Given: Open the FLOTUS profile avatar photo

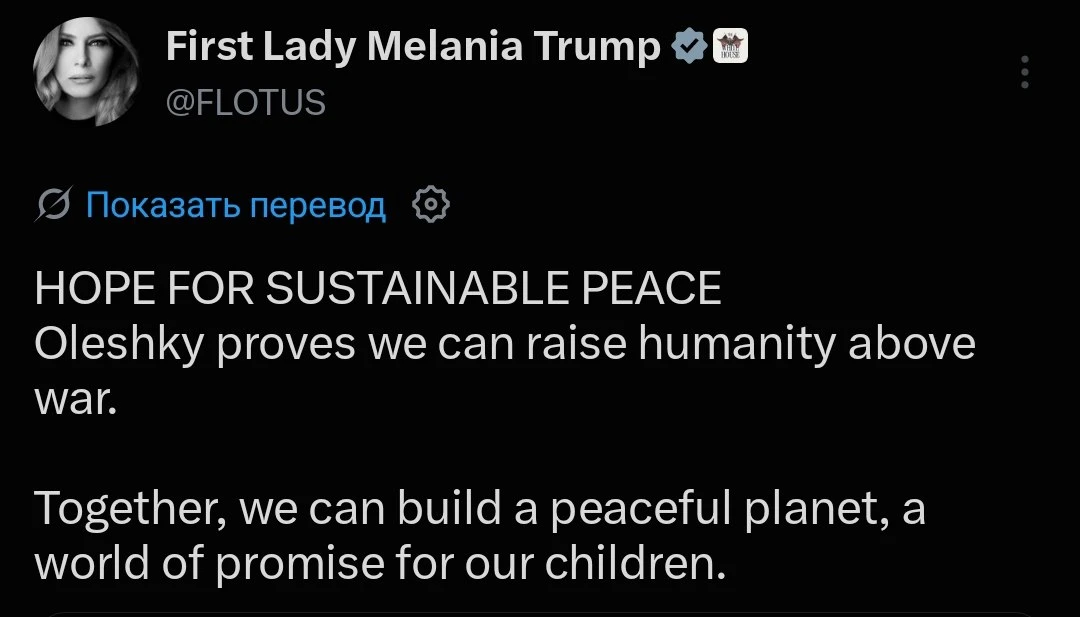Looking at the screenshot, I should (x=85, y=71).
